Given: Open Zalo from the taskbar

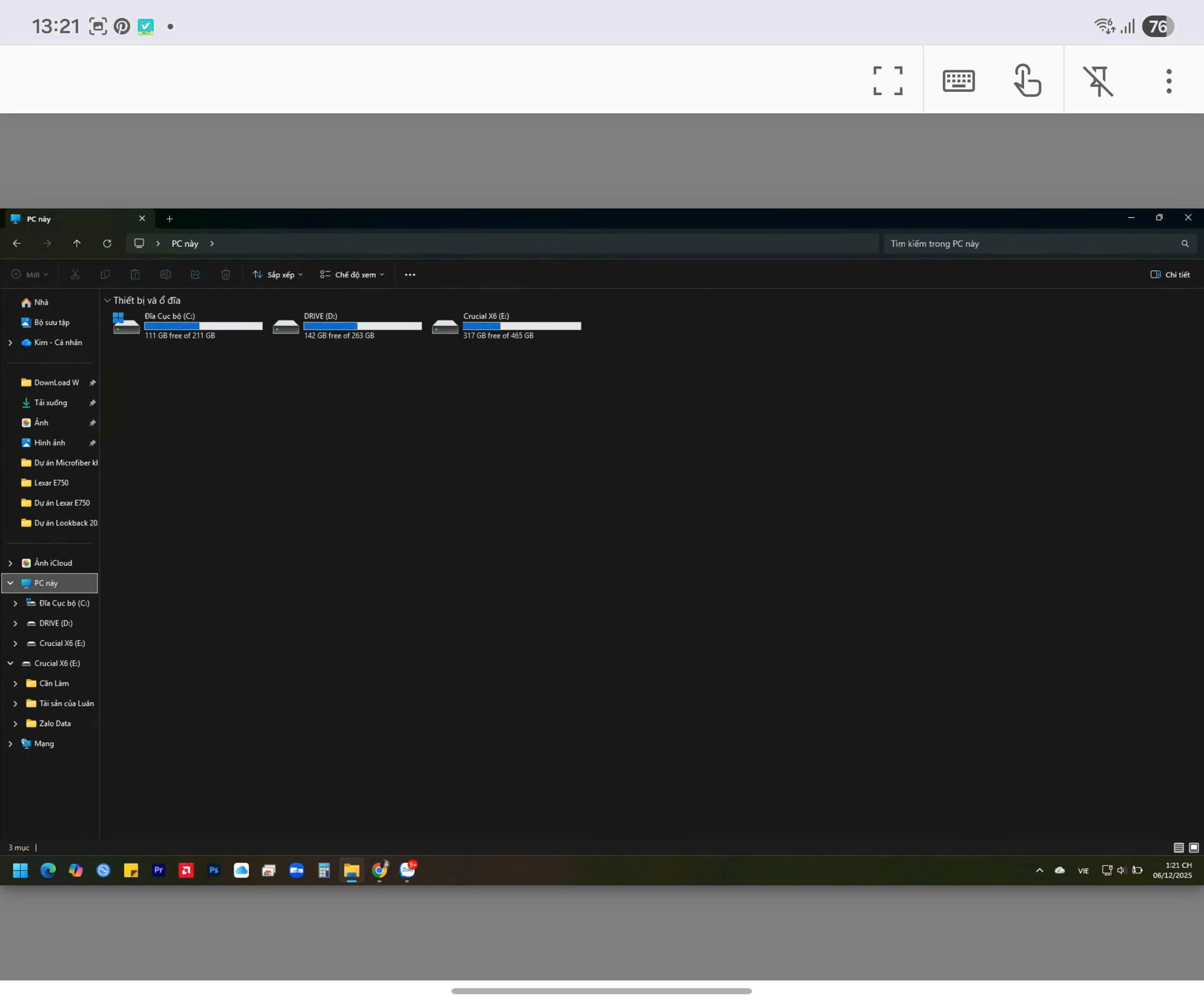Looking at the screenshot, I should [x=407, y=870].
